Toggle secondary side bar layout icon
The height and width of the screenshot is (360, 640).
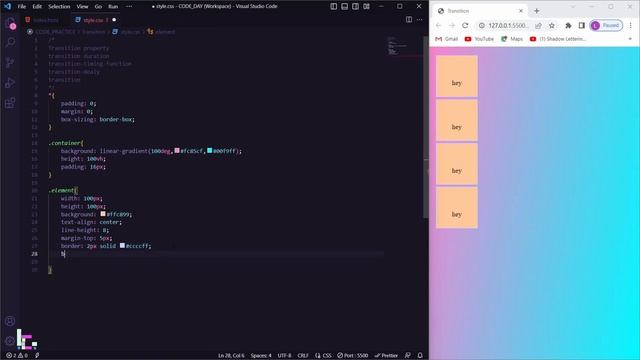[x=356, y=6]
